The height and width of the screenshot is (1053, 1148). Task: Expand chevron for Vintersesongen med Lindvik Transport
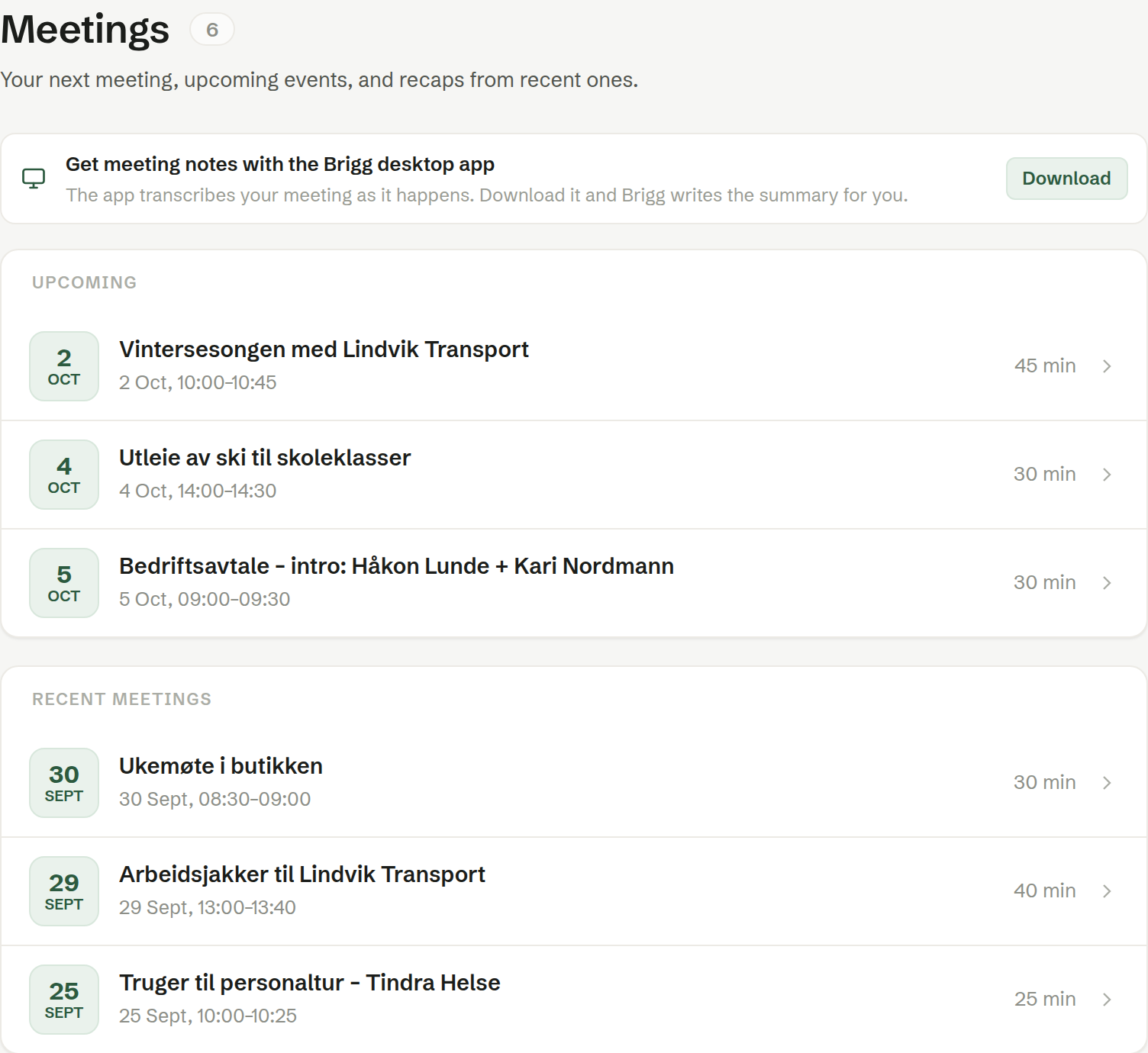[1107, 366]
